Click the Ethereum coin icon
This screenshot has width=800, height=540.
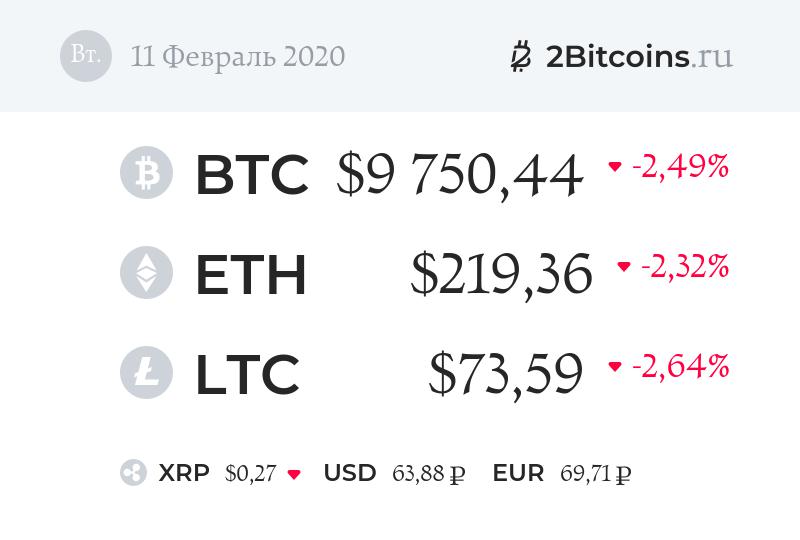(x=146, y=273)
